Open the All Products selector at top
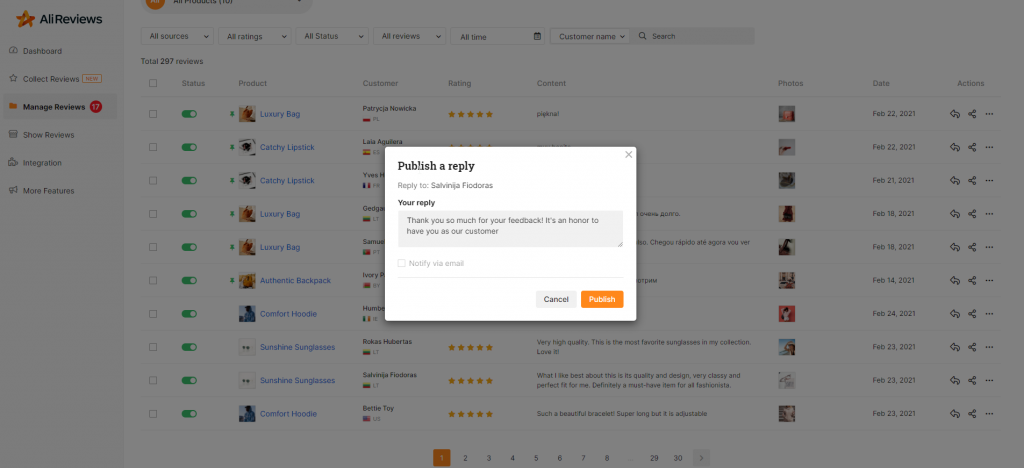 pos(227,3)
